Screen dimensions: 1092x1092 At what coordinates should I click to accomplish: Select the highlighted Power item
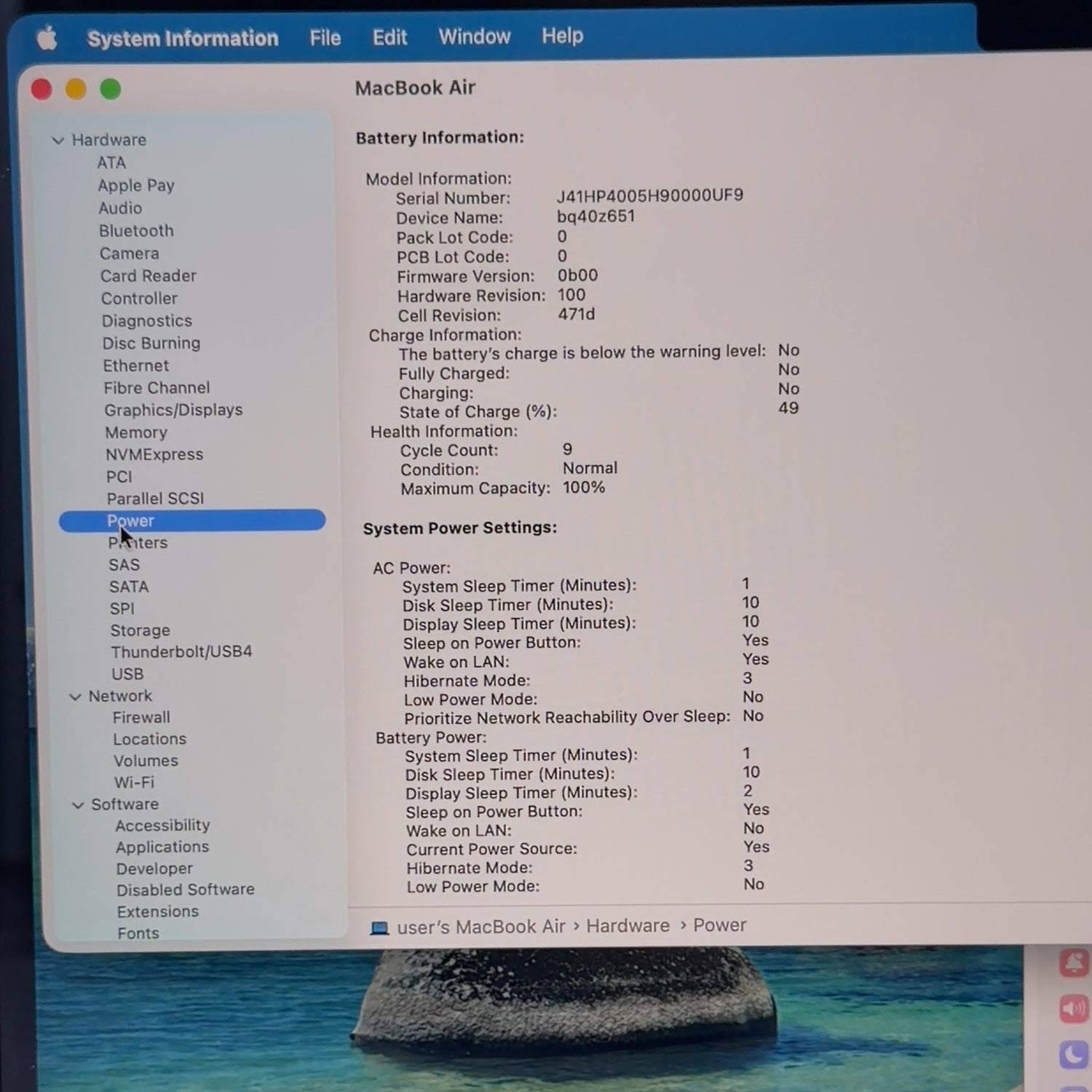(192, 521)
